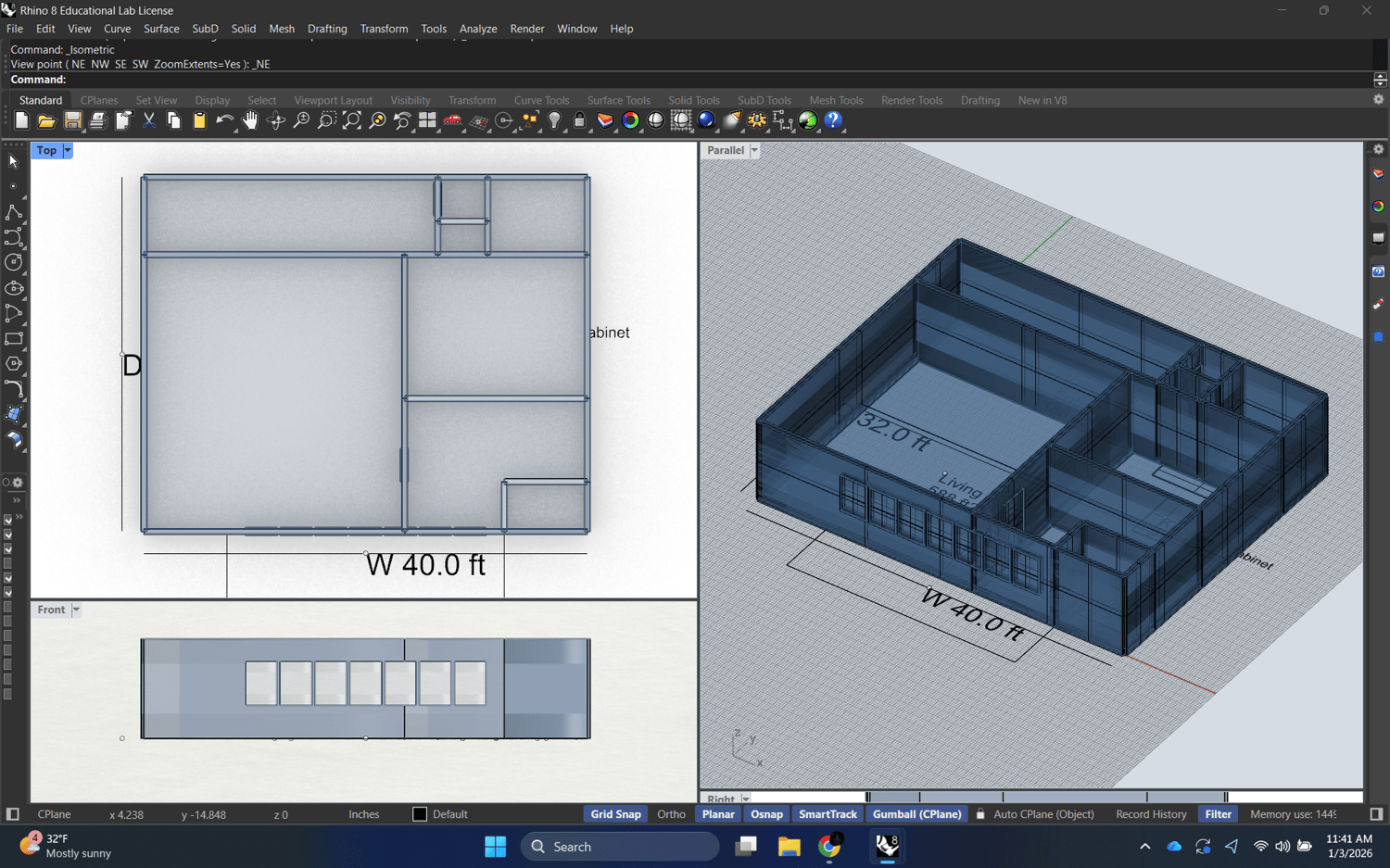Click the Zoom Extents toolbar icon
Screen dimensions: 1390x868
click(x=352, y=120)
